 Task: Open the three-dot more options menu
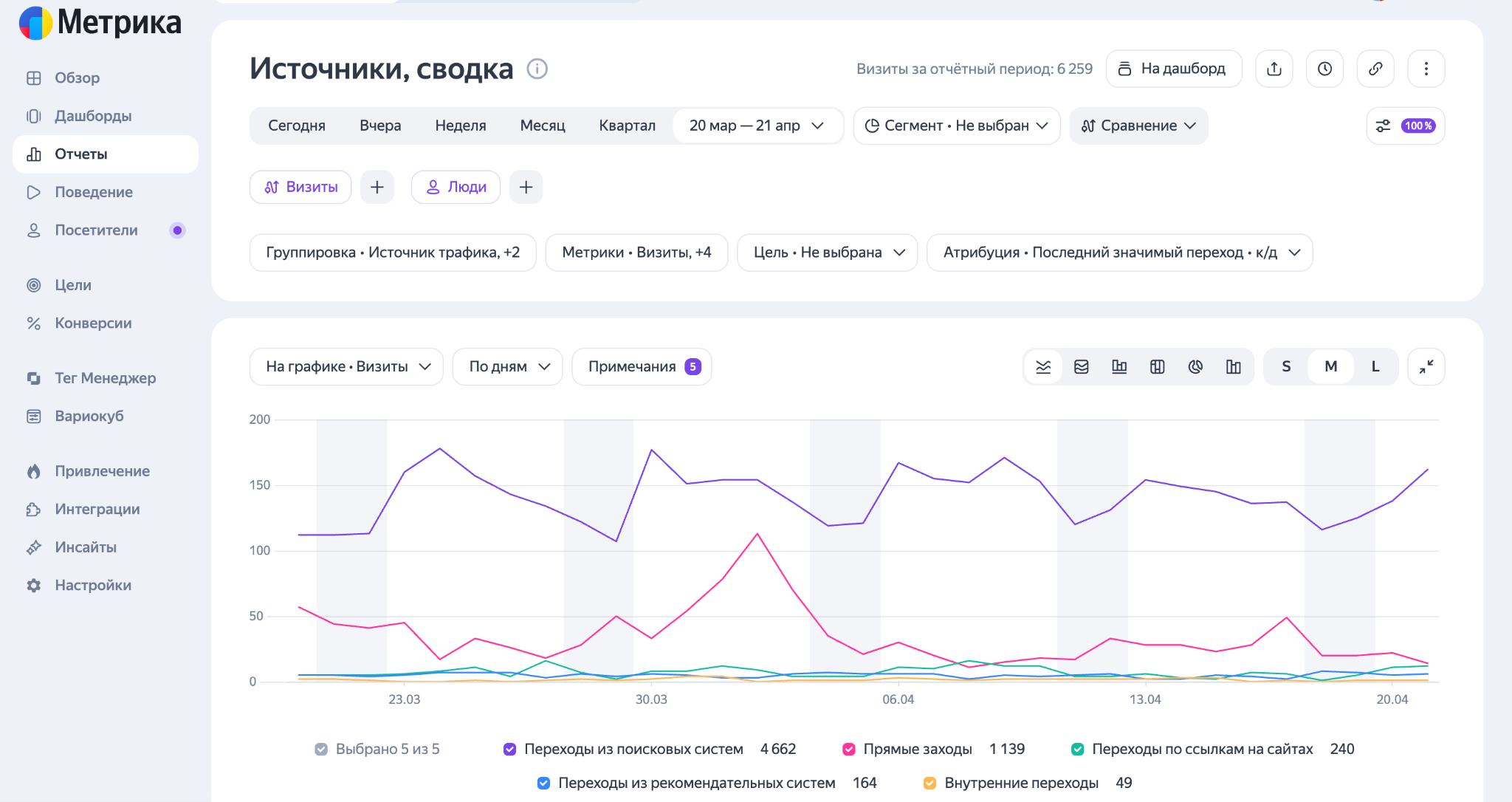1426,69
